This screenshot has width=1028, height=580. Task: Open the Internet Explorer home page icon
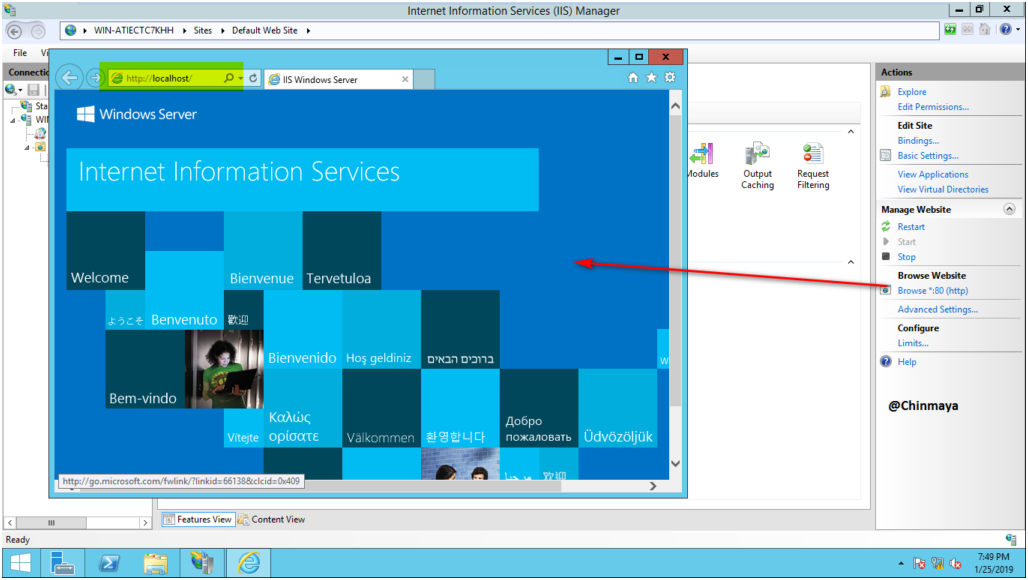633,77
